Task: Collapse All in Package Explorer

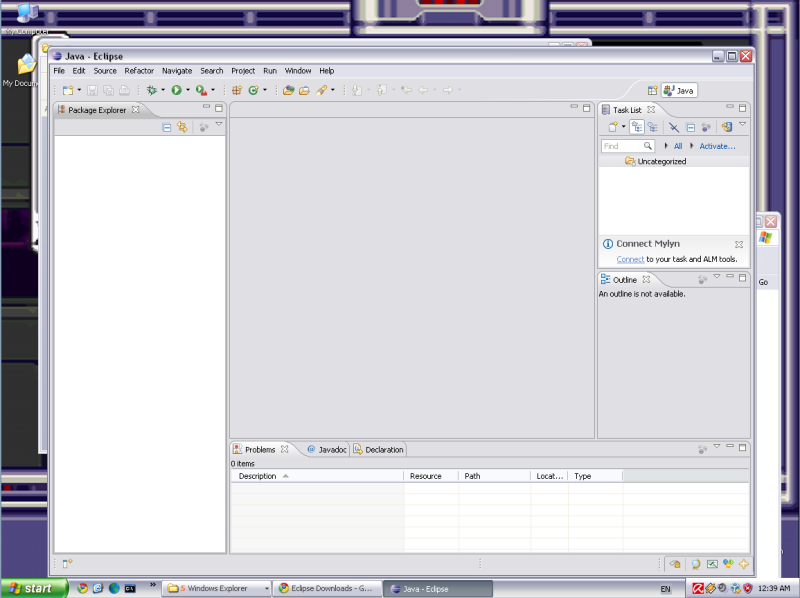Action: point(167,127)
